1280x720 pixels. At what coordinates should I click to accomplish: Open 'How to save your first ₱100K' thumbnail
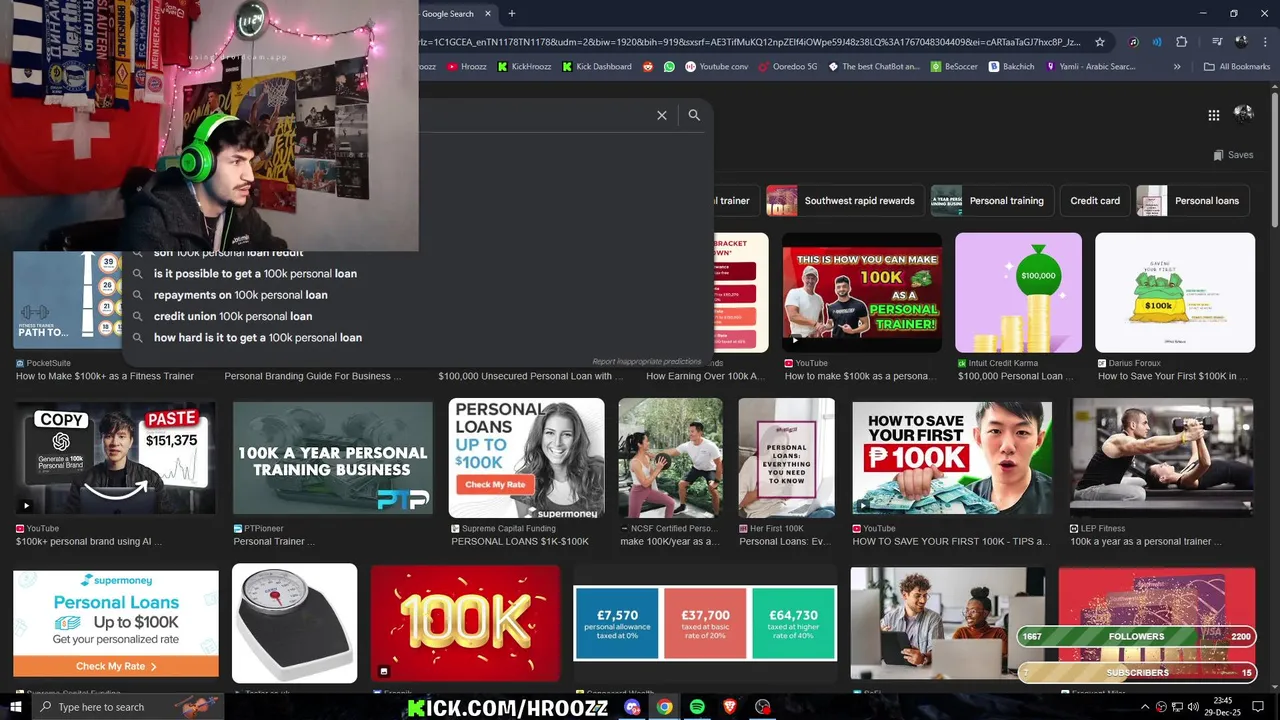tap(952, 458)
